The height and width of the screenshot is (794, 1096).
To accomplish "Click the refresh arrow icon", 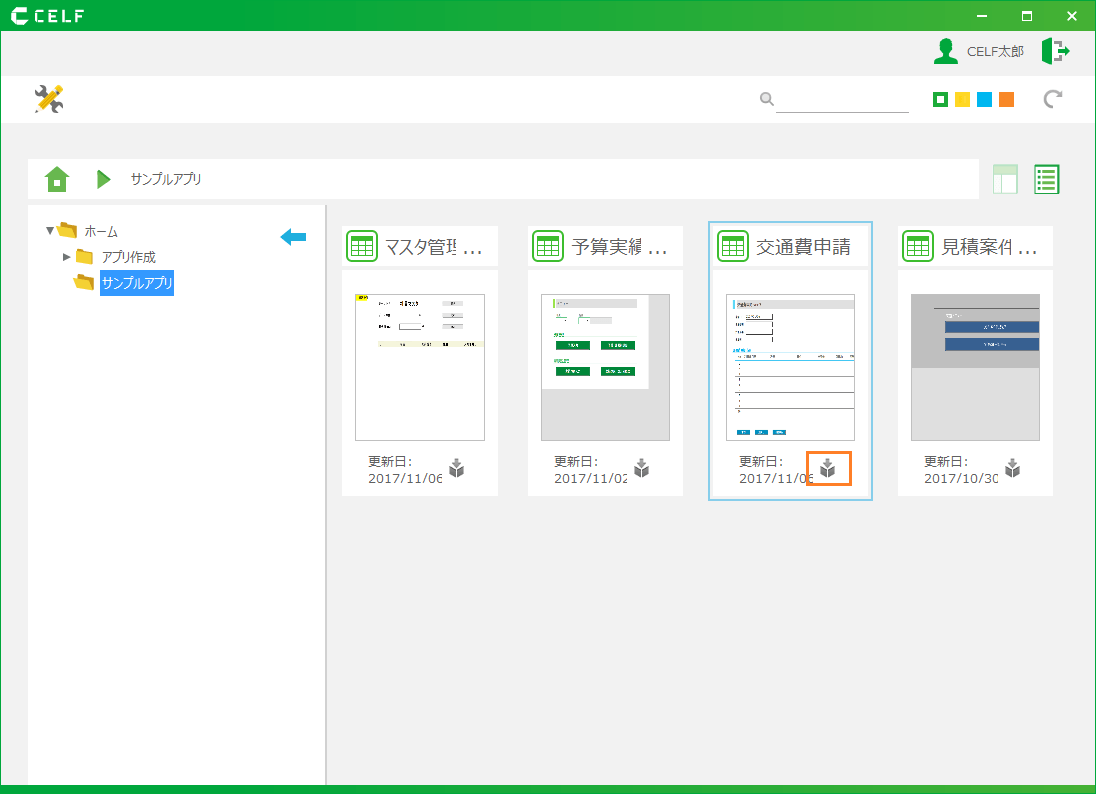I will point(1053,99).
